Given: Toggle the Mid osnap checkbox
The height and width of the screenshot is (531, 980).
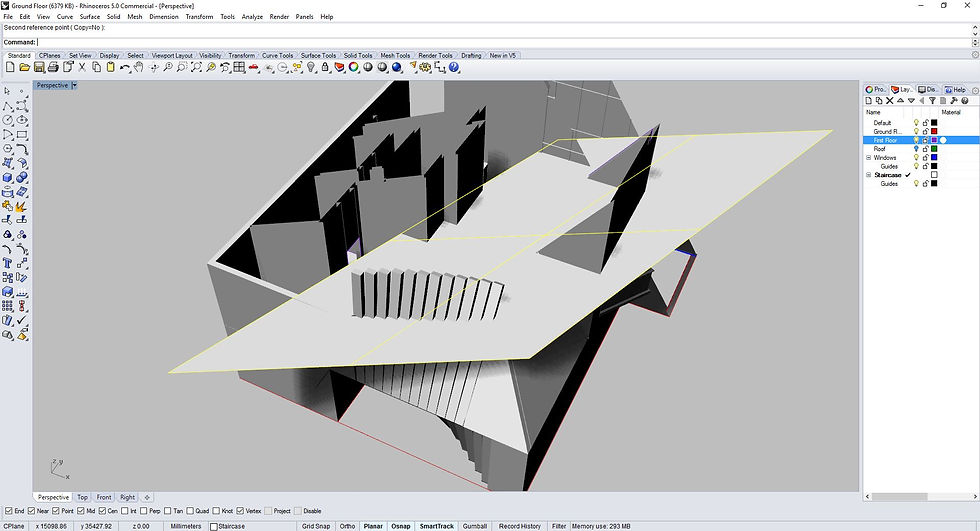Looking at the screenshot, I should pos(81,511).
